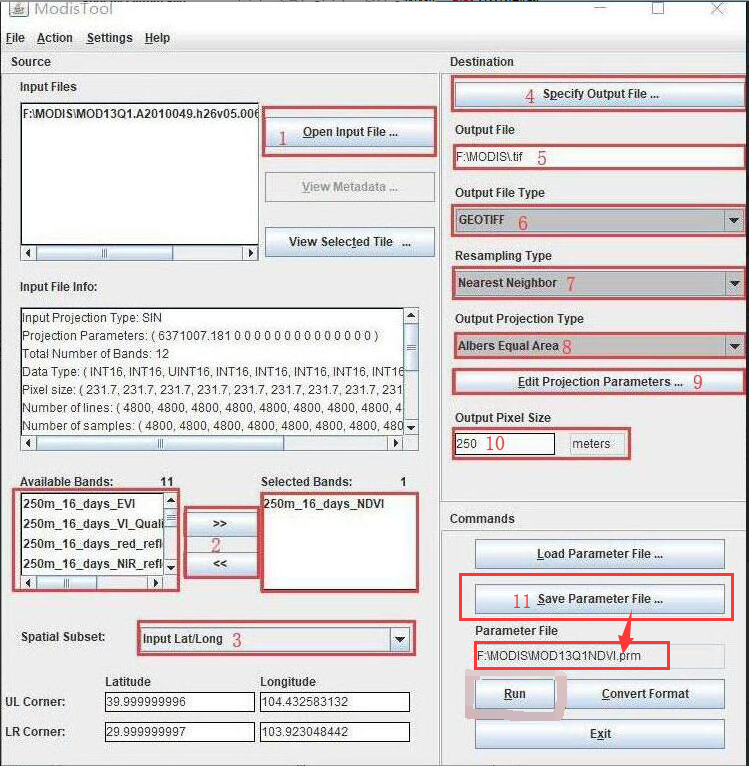Click Save Parameter File button

pyautogui.click(x=599, y=599)
